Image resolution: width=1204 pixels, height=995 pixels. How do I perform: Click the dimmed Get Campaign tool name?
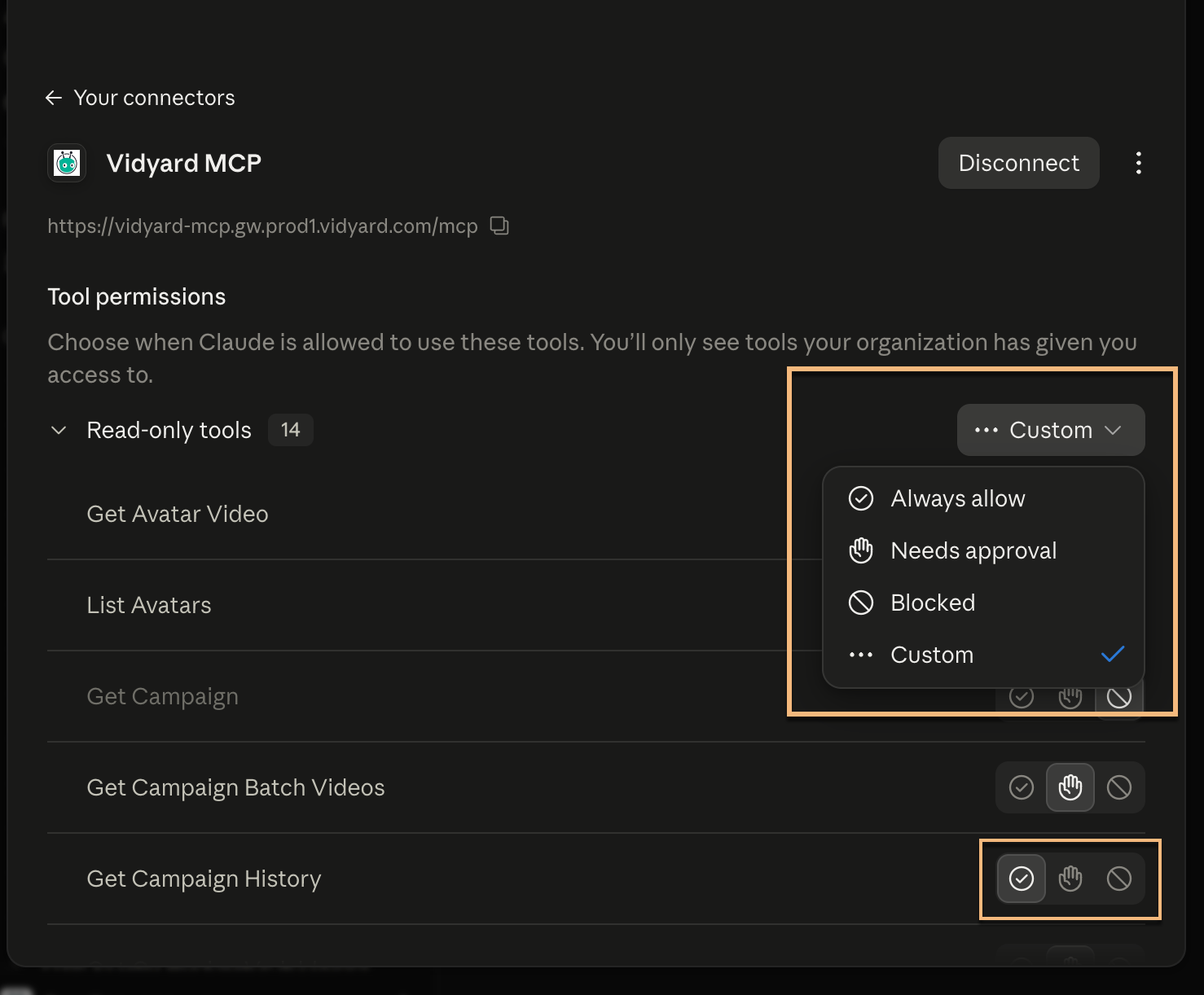(163, 696)
